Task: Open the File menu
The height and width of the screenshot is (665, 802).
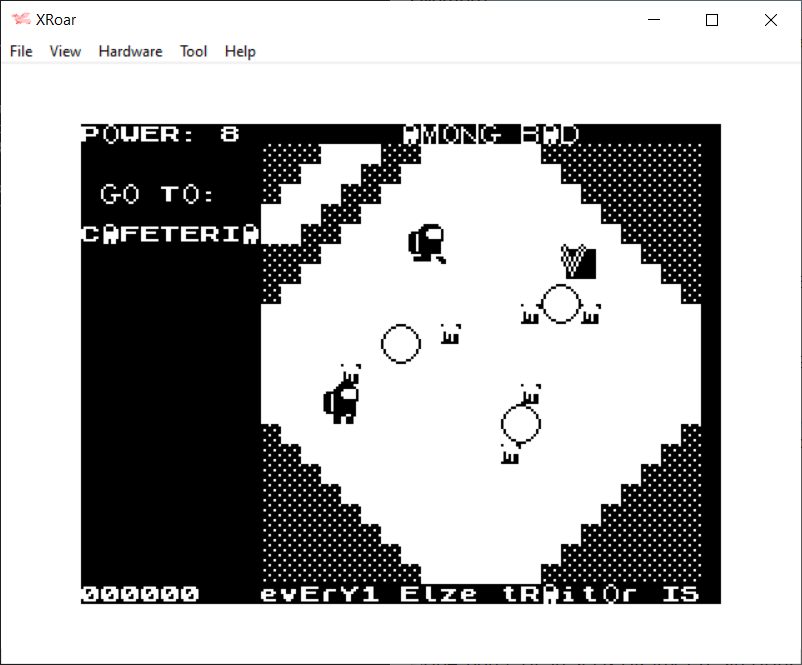Action: click(x=21, y=51)
